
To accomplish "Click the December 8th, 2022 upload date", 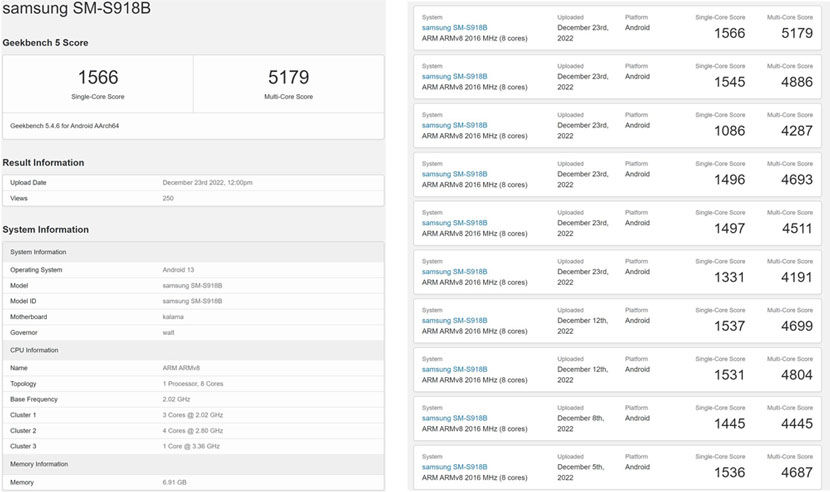I will (x=581, y=423).
